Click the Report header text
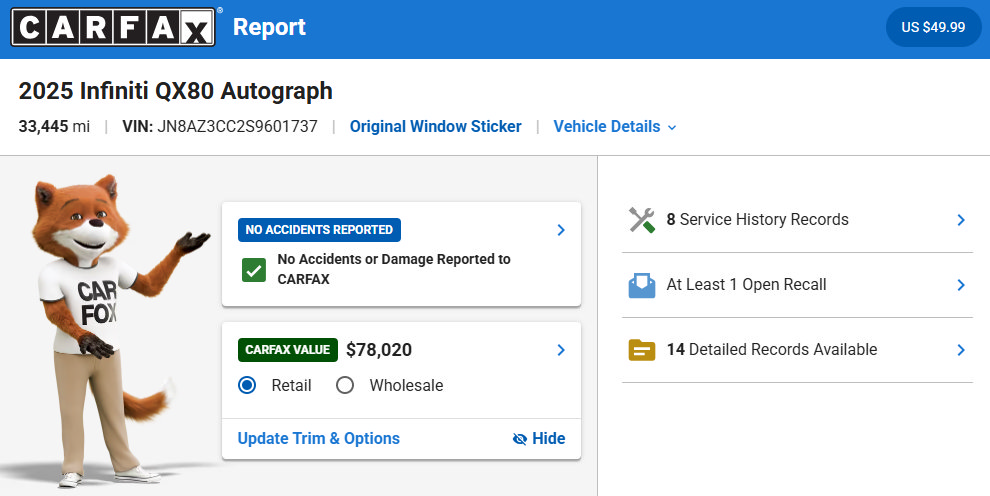 pos(269,27)
